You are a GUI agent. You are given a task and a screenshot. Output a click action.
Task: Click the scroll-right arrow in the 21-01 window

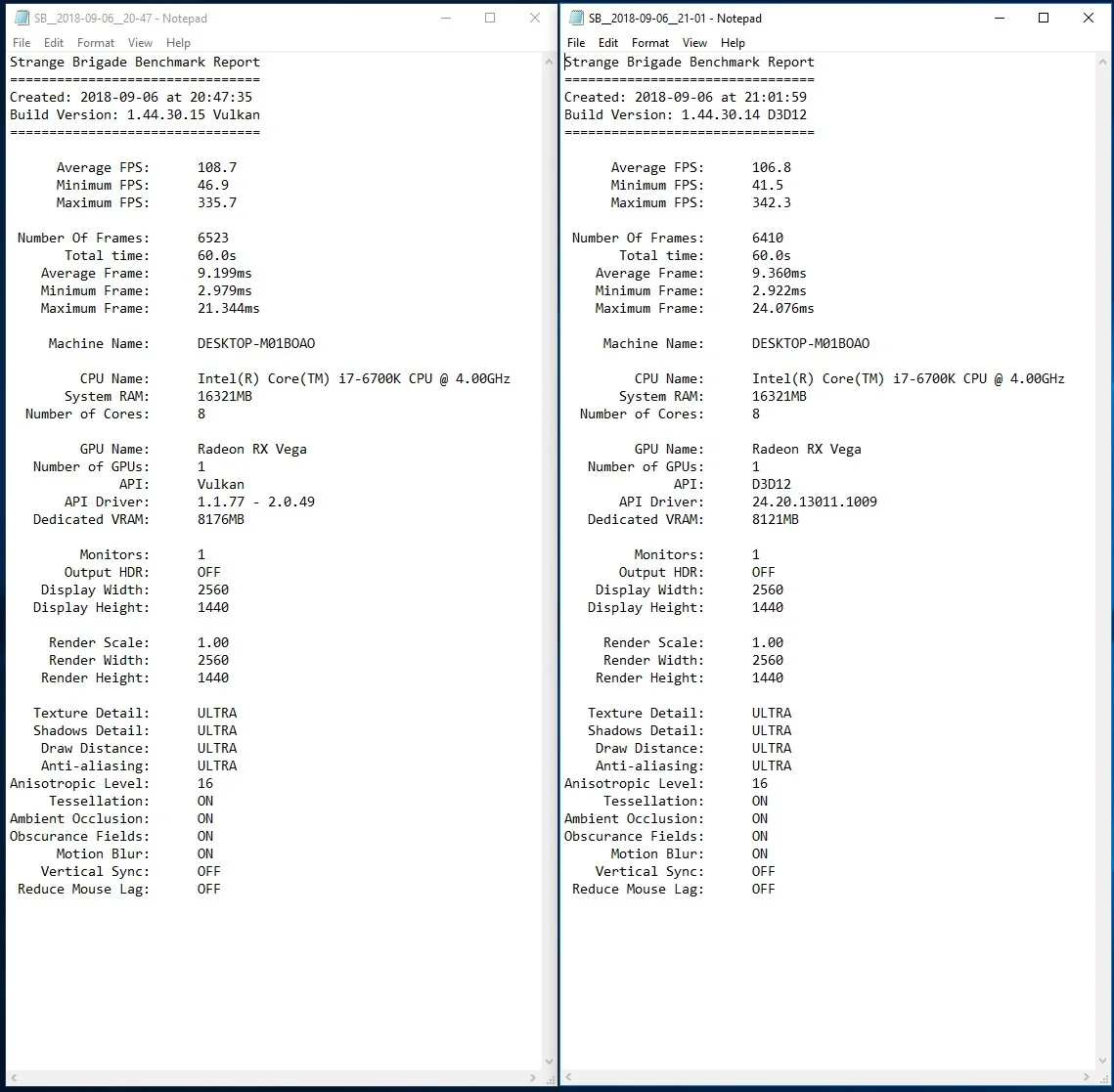(x=1087, y=1077)
